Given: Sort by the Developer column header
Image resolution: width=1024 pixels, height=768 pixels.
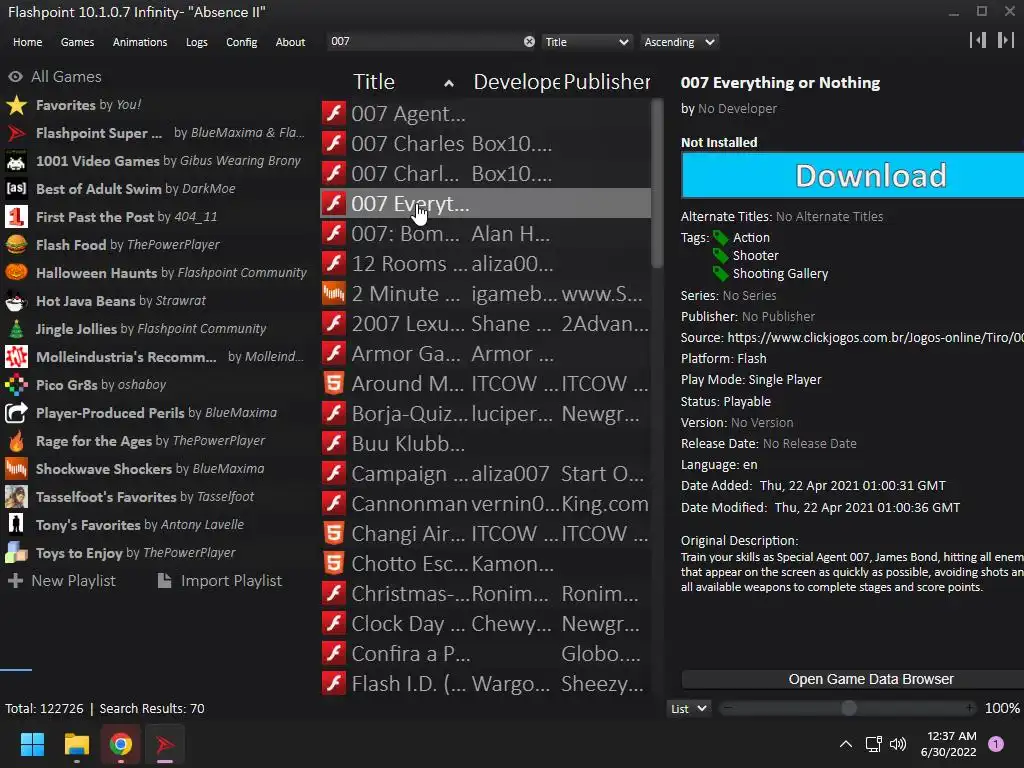Looking at the screenshot, I should click(x=516, y=82).
